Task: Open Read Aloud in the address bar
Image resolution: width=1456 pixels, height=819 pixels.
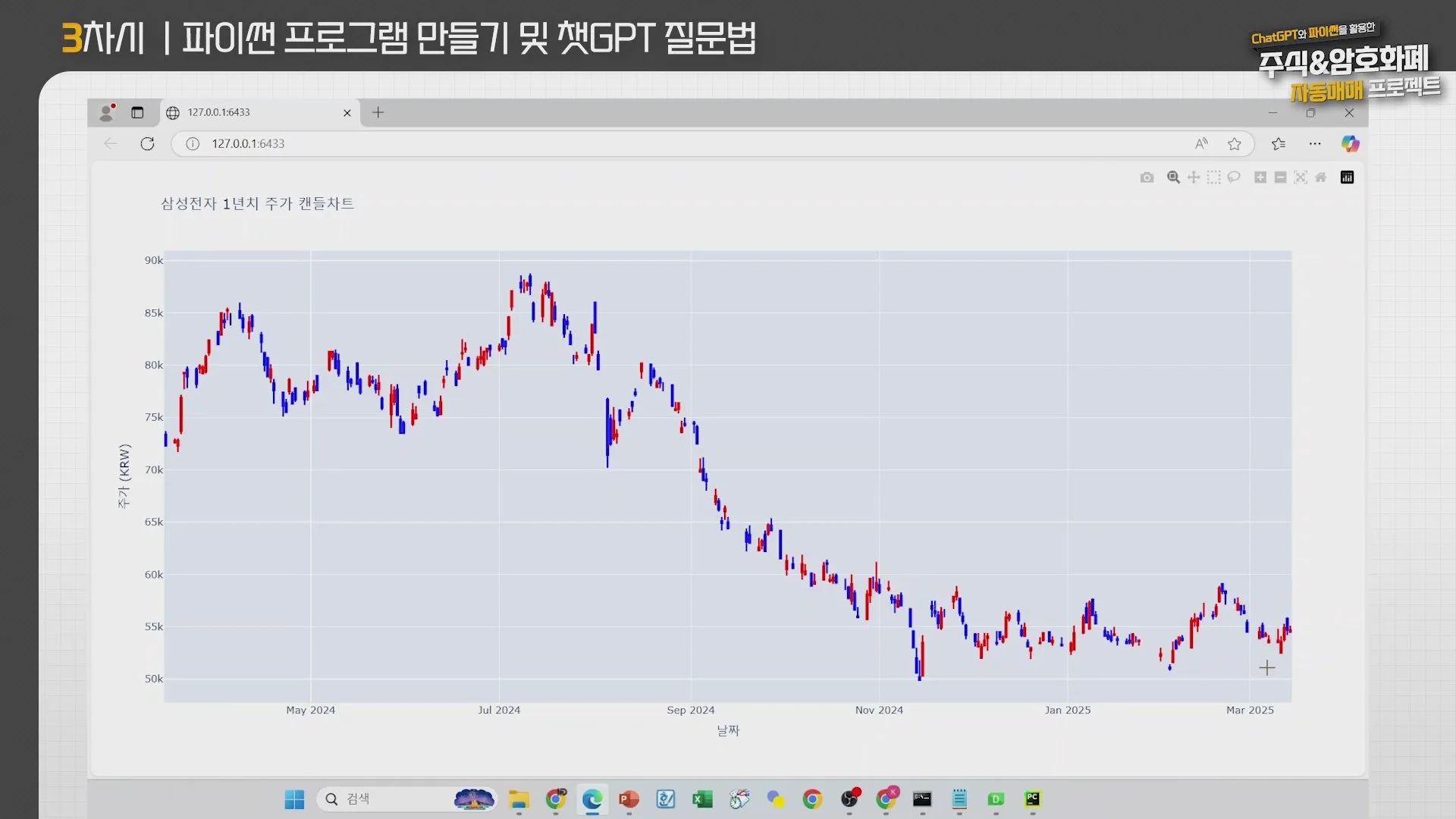Action: pyautogui.click(x=1202, y=144)
